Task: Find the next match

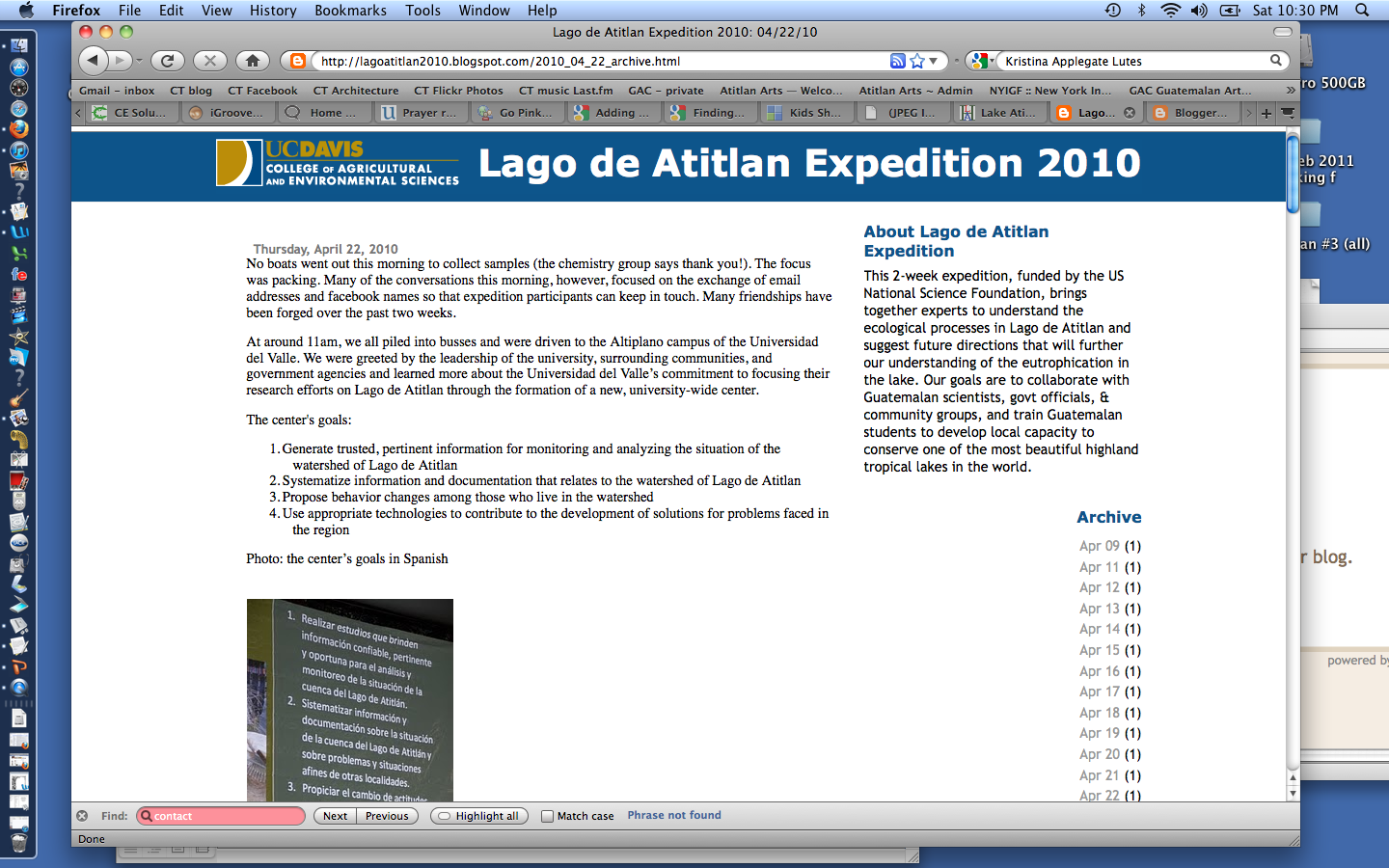Action: 335,816
